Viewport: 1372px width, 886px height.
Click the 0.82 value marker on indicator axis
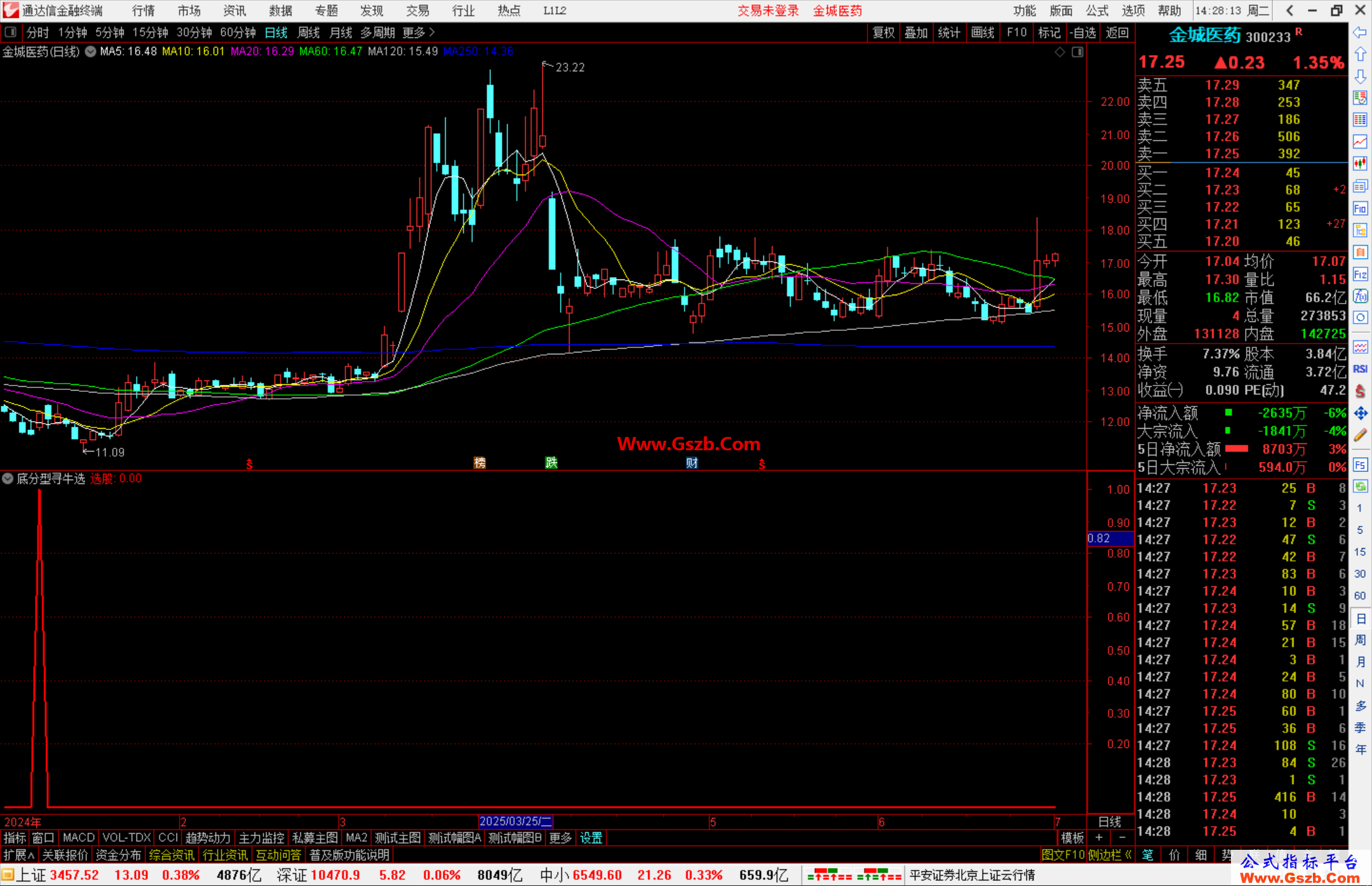tap(1110, 539)
